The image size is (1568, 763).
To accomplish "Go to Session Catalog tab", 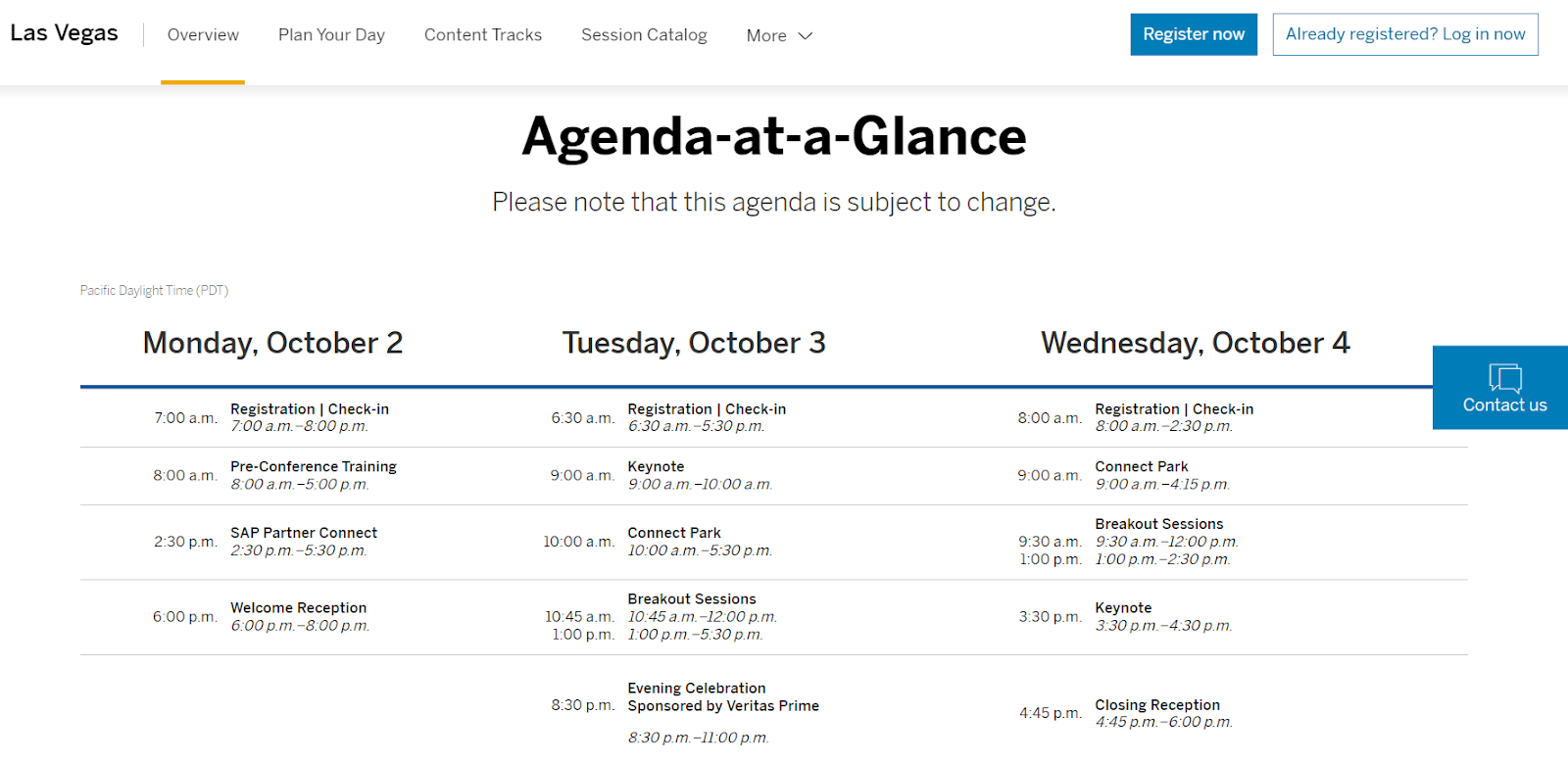I will click(644, 35).
